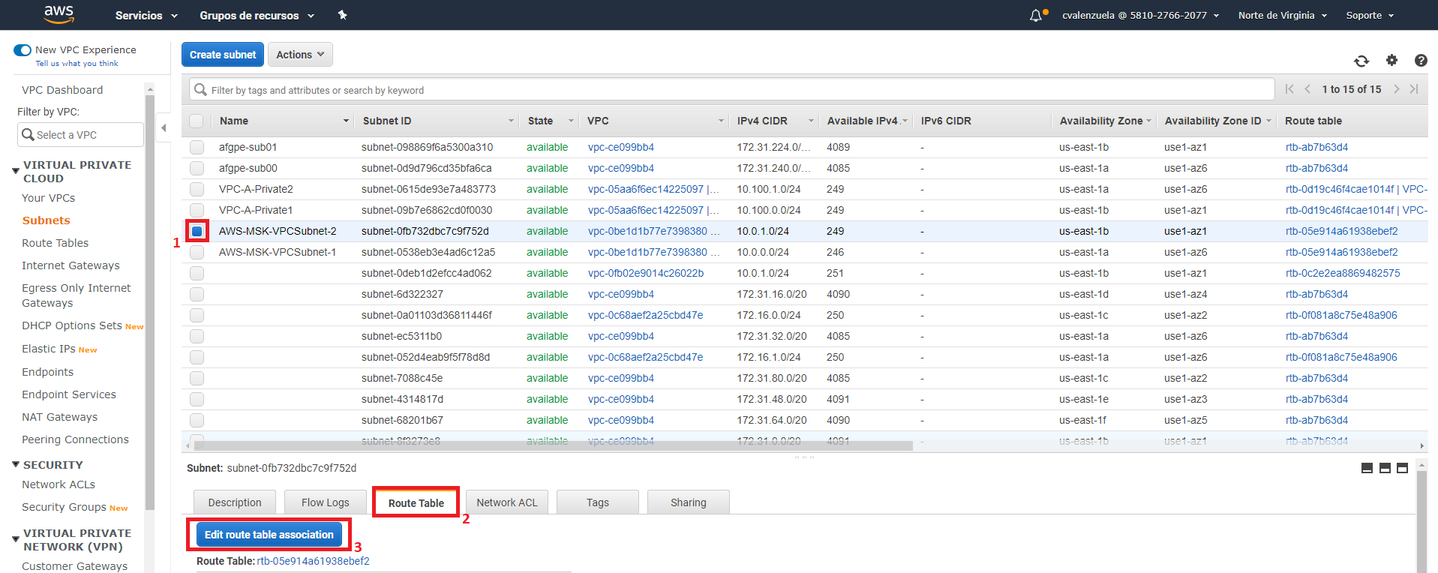This screenshot has height=573, width=1438.
Task: Collapse the left navigation pane
Action: pos(164,128)
